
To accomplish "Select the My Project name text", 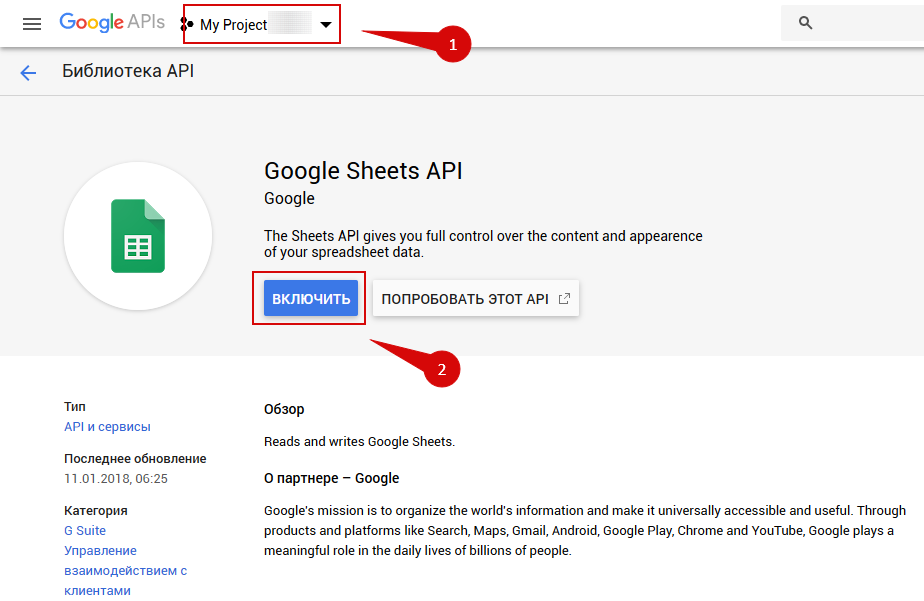I will click(x=233, y=25).
